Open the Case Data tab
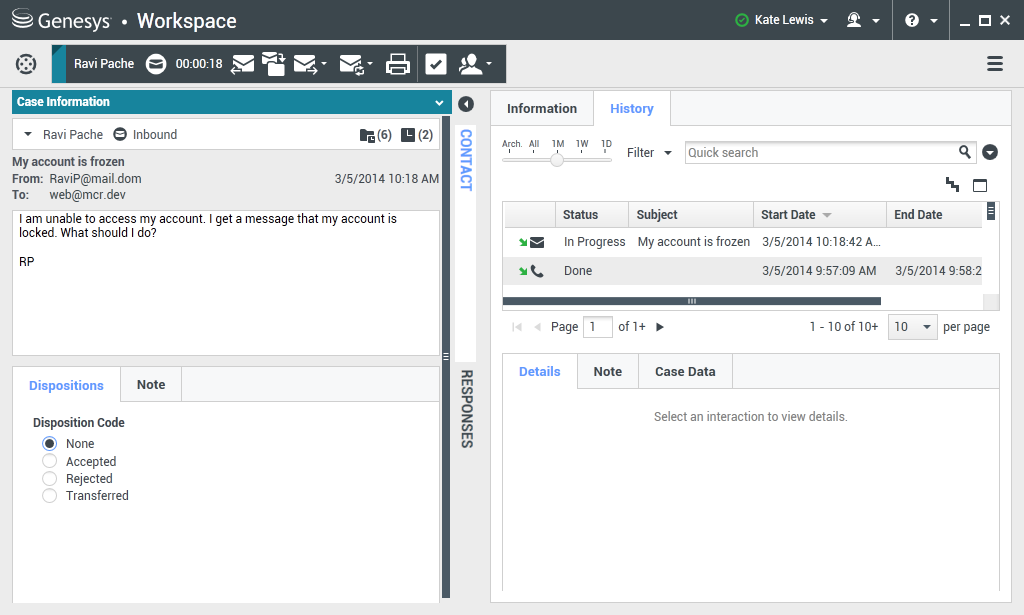This screenshot has width=1024, height=615. pos(685,371)
